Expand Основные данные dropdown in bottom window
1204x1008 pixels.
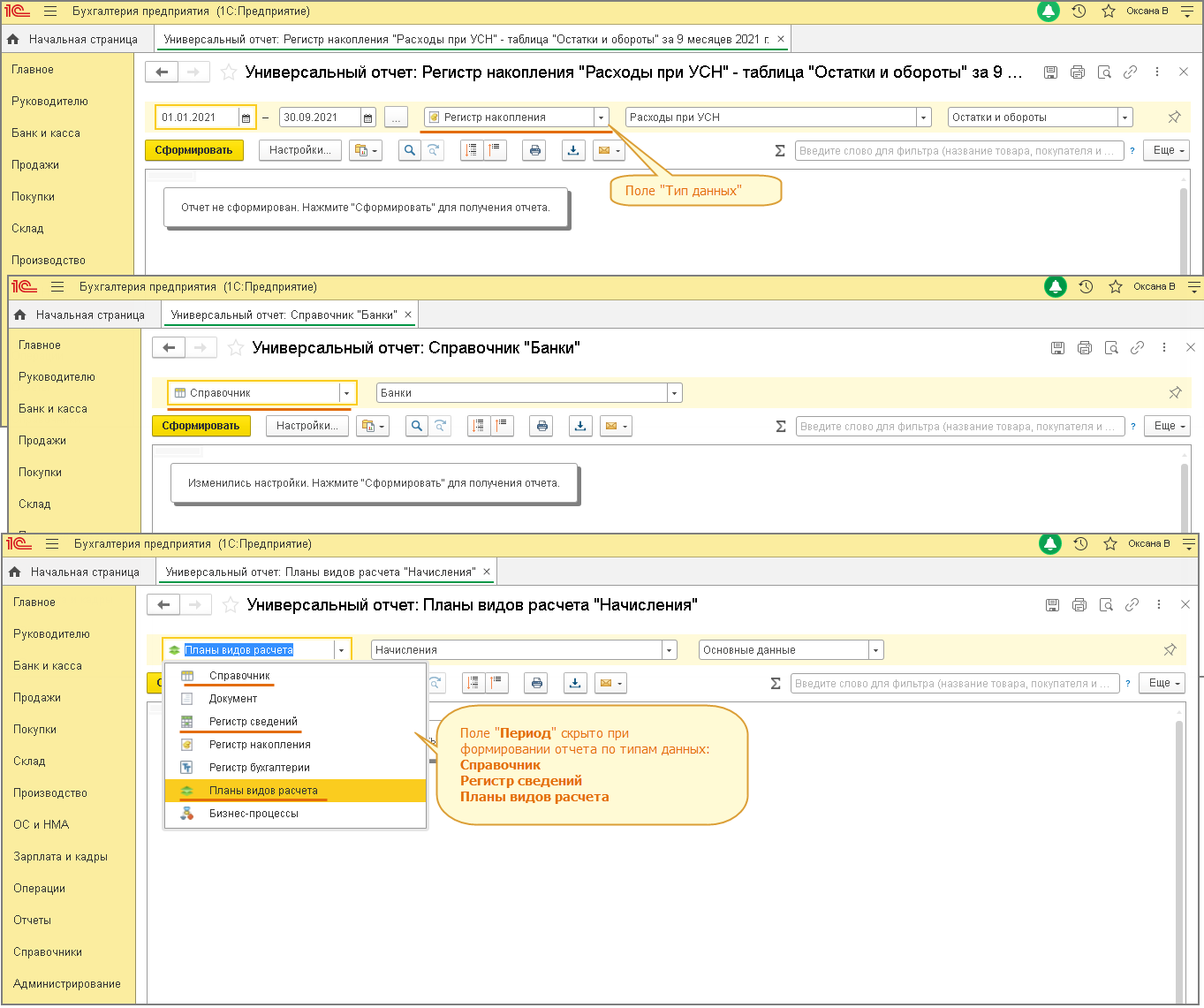point(876,650)
